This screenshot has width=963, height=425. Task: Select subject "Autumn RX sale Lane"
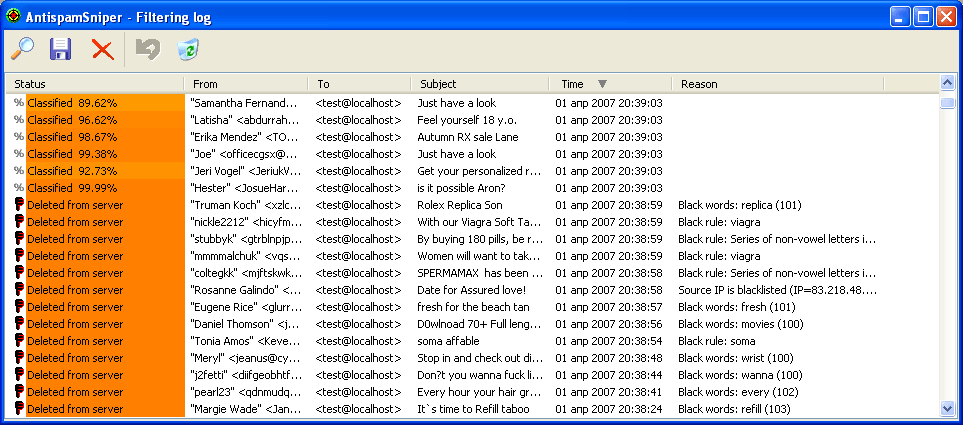point(468,136)
